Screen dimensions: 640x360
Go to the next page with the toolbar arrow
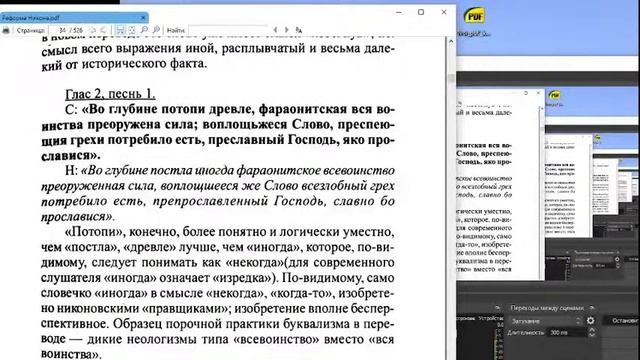(103, 30)
